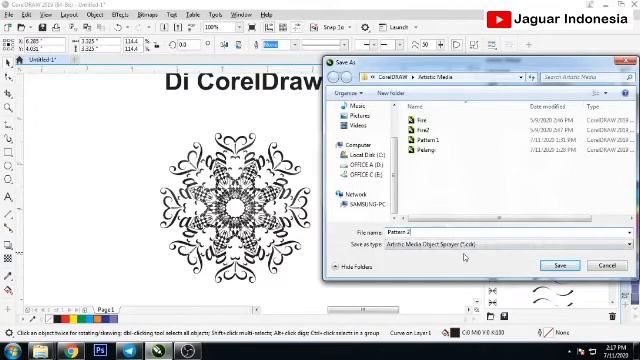Switch to the Page 1 tab
640x360 pixels.
click(106, 310)
